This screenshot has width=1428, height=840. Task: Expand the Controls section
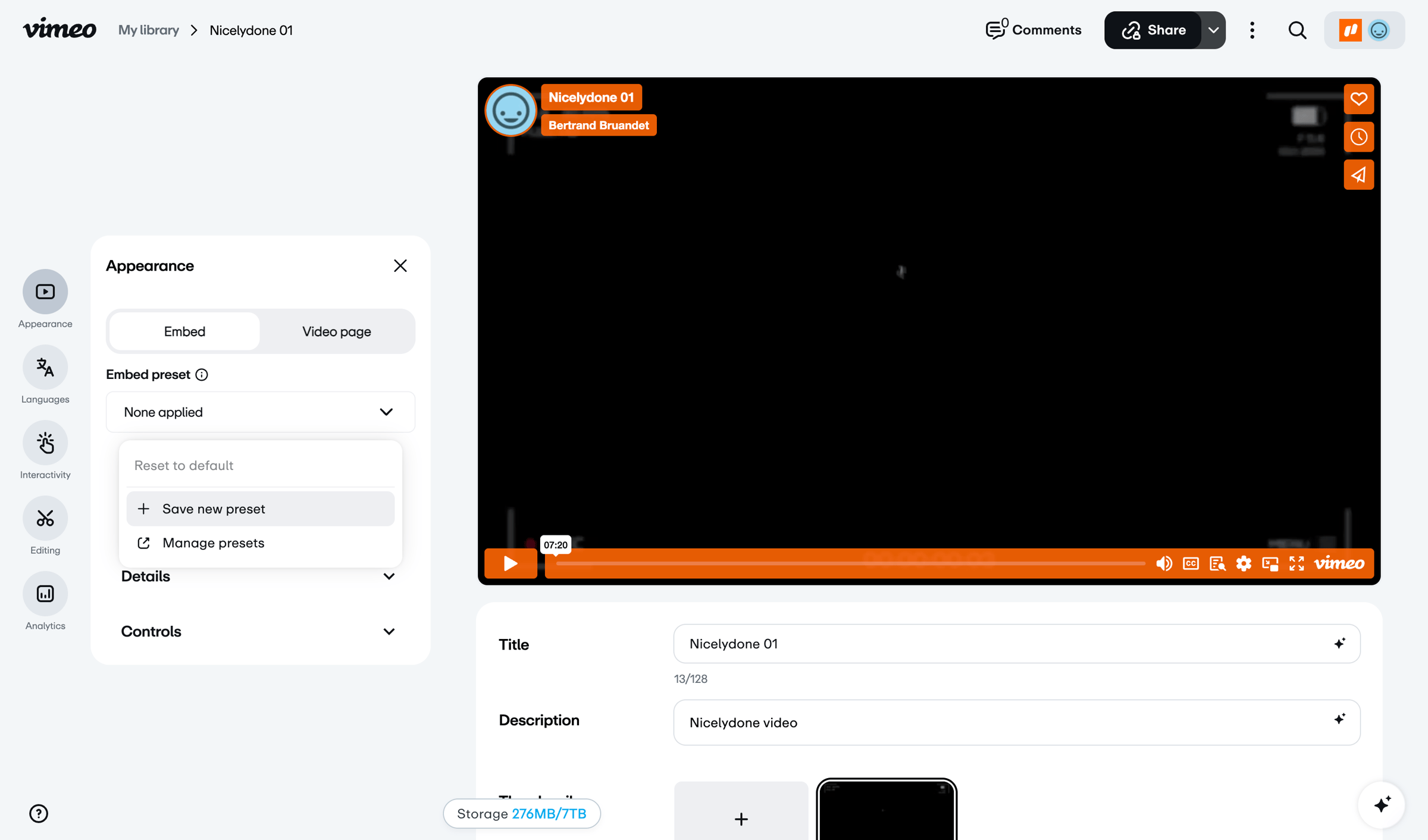259,631
